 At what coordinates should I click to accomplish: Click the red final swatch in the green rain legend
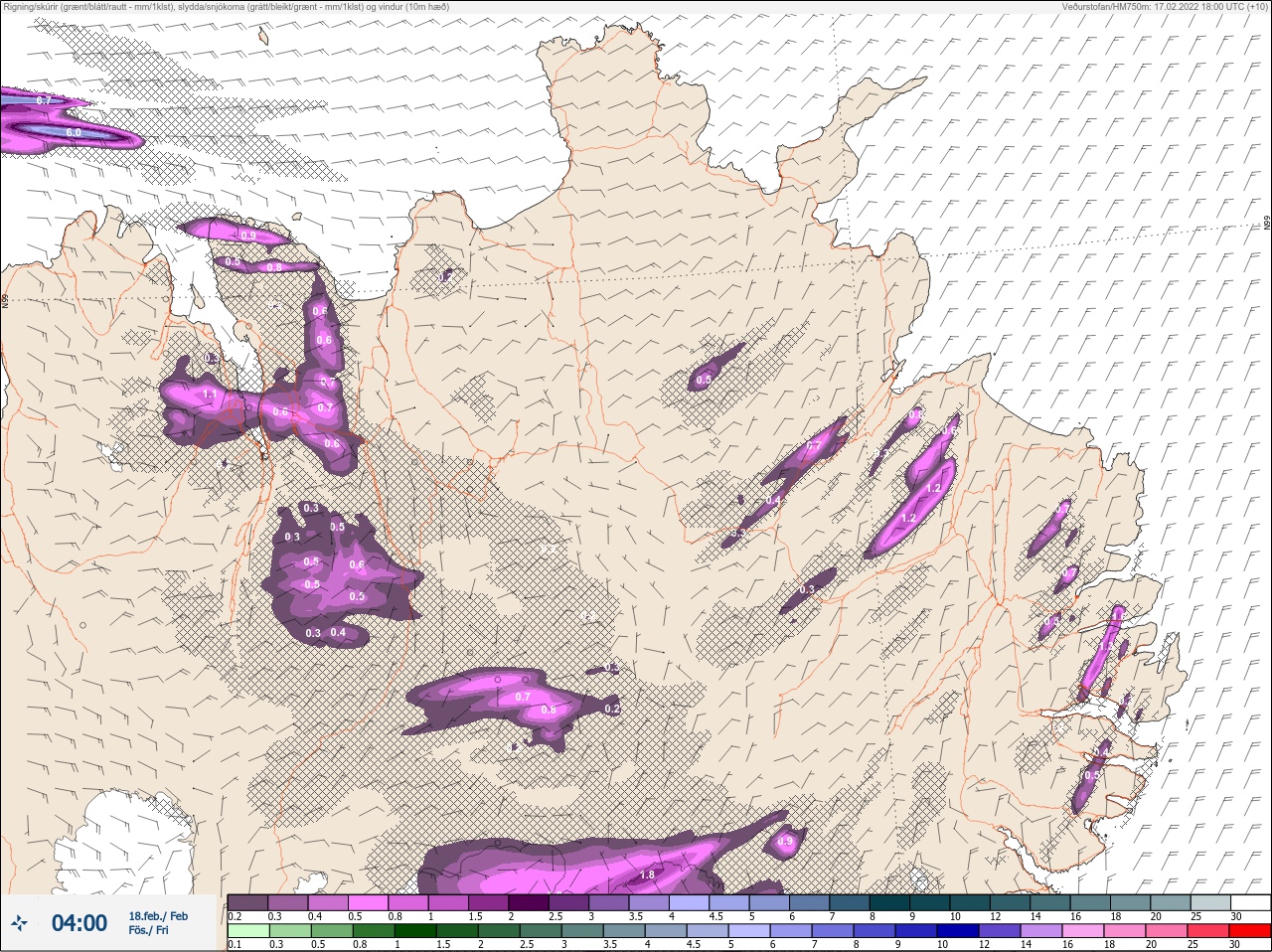(1248, 932)
